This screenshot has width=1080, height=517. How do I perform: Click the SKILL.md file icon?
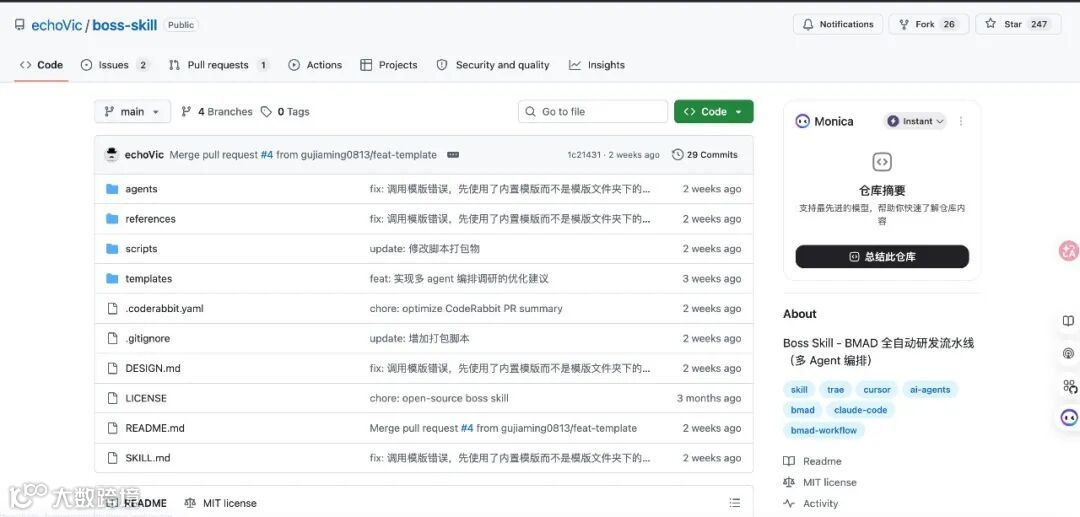(x=112, y=458)
